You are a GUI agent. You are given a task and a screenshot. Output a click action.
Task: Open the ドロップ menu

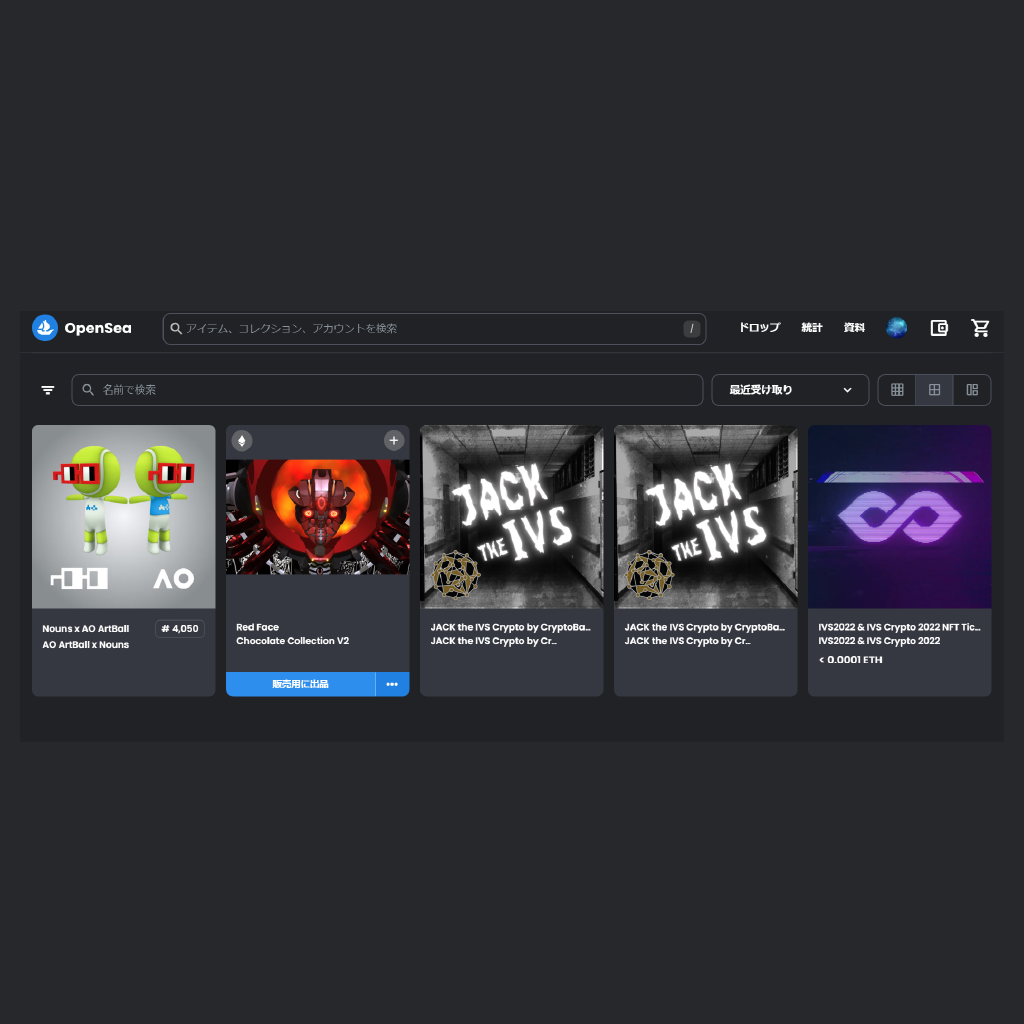[759, 328]
